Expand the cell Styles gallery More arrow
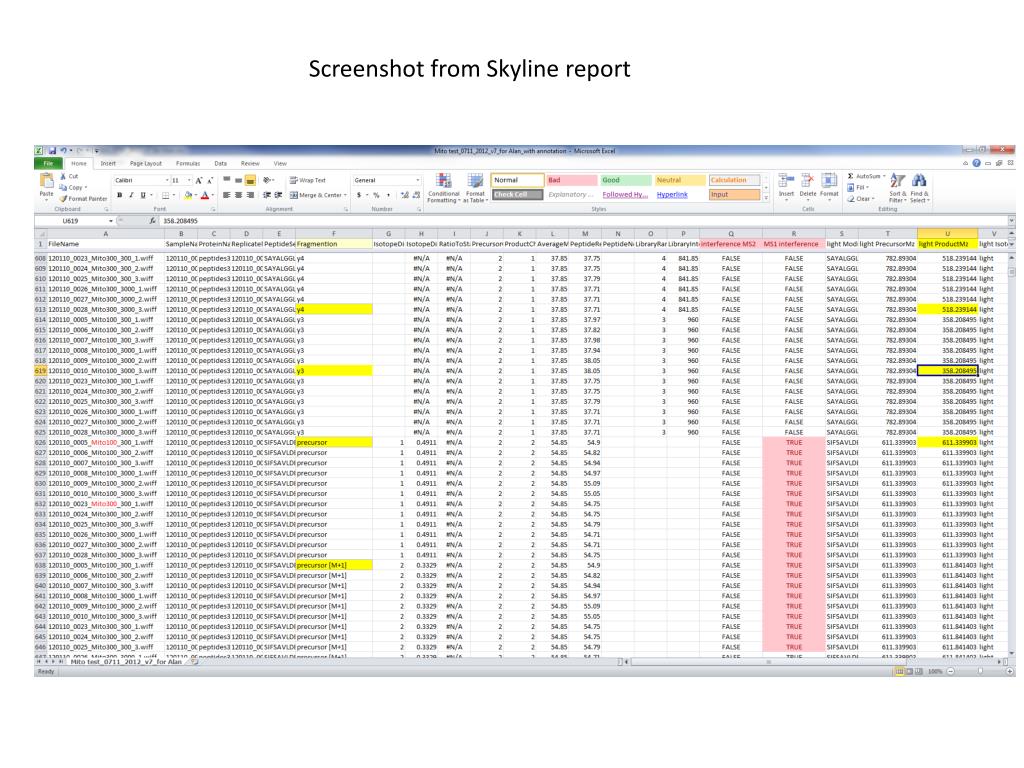The height and width of the screenshot is (768, 1024). pos(766,197)
